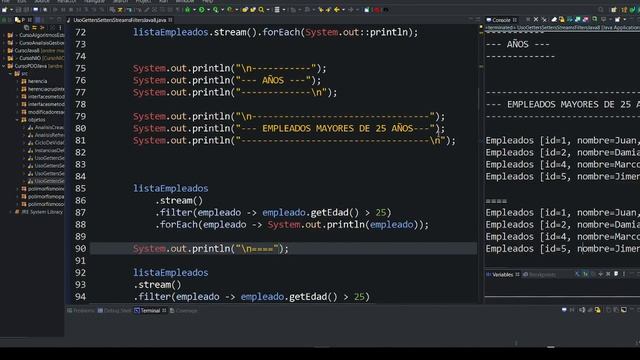Open the Coverage dropdown arrow
640x360 pixels.
click(222, 10)
